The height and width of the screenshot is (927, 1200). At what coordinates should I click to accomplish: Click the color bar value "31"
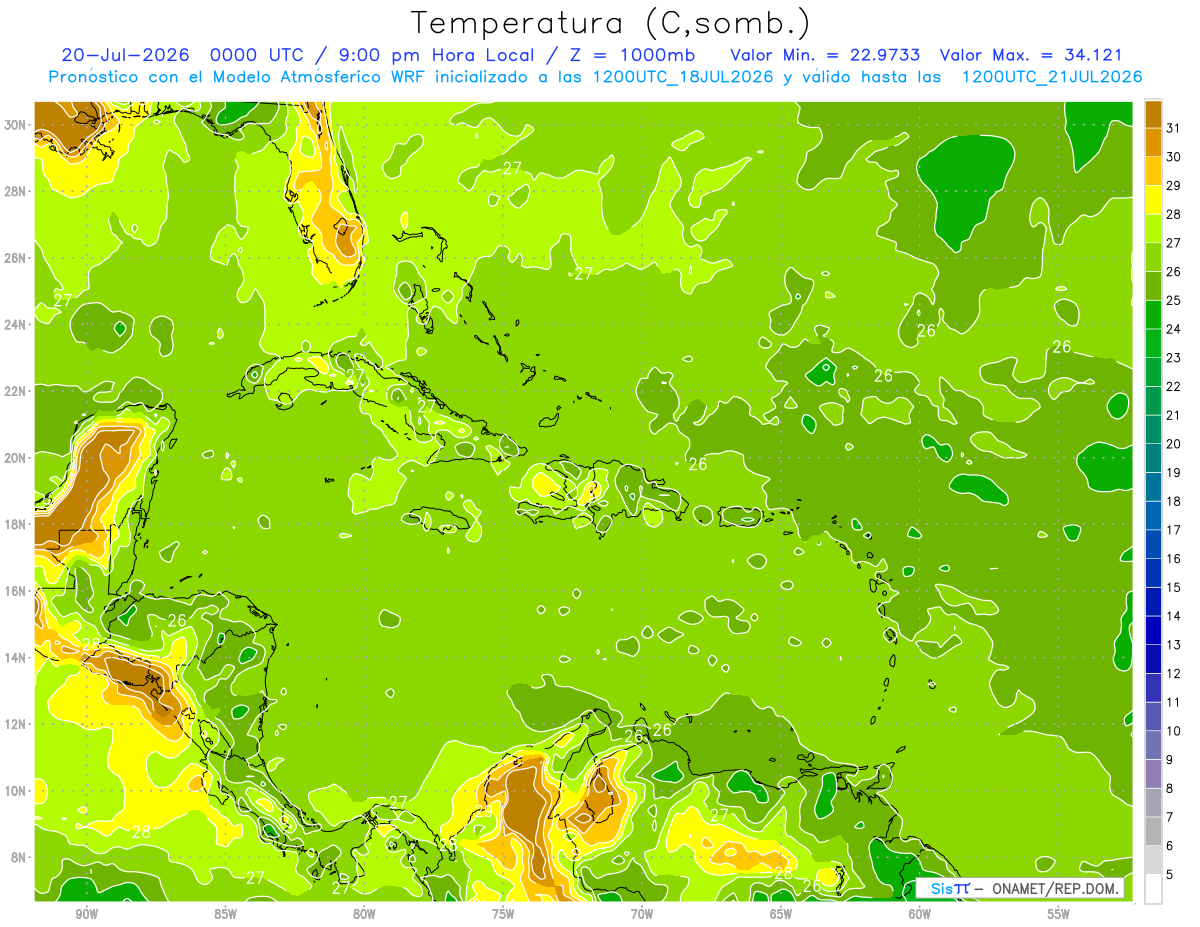(1174, 128)
